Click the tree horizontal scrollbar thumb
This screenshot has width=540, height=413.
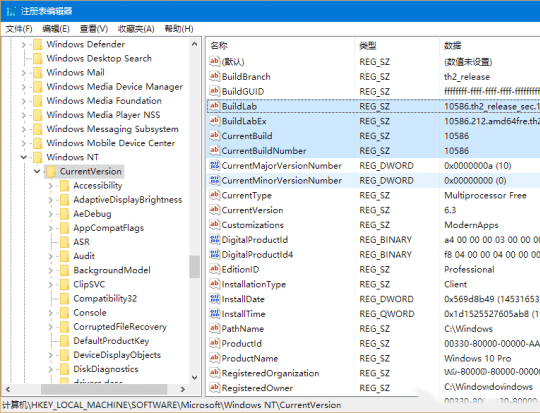(104, 389)
